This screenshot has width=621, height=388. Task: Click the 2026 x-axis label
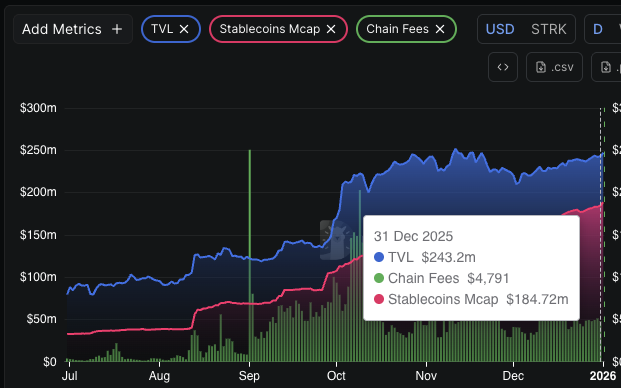coord(603,376)
